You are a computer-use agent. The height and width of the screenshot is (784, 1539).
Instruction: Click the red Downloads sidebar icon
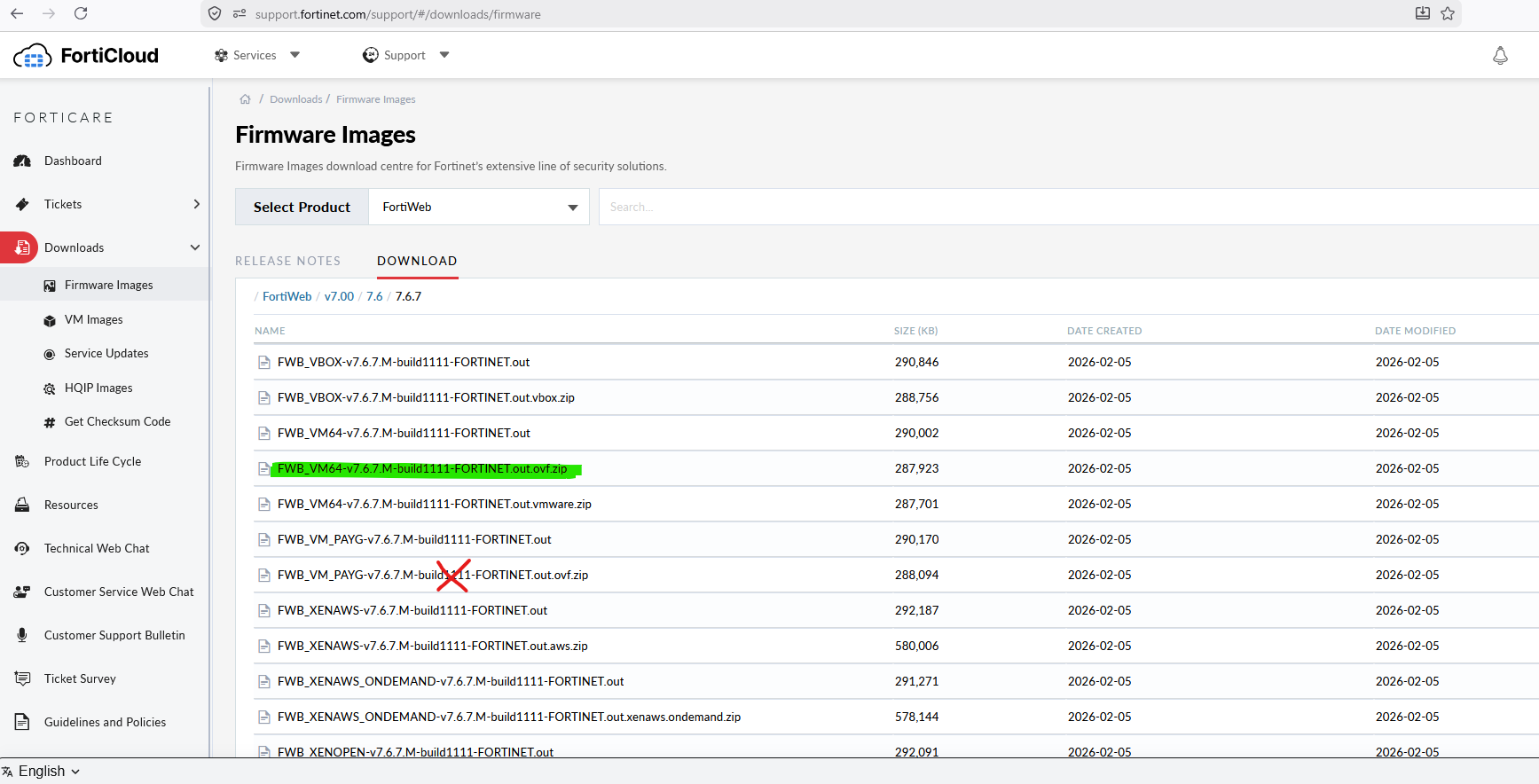tap(21, 247)
